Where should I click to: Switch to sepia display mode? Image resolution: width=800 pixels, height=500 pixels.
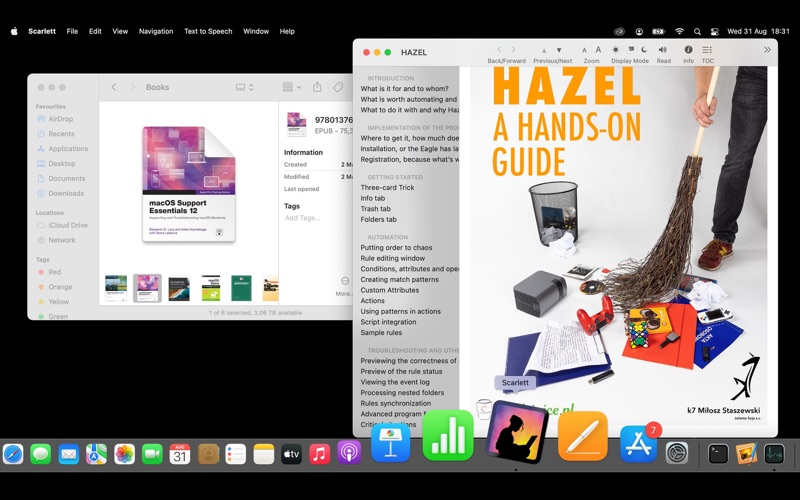[x=631, y=49]
